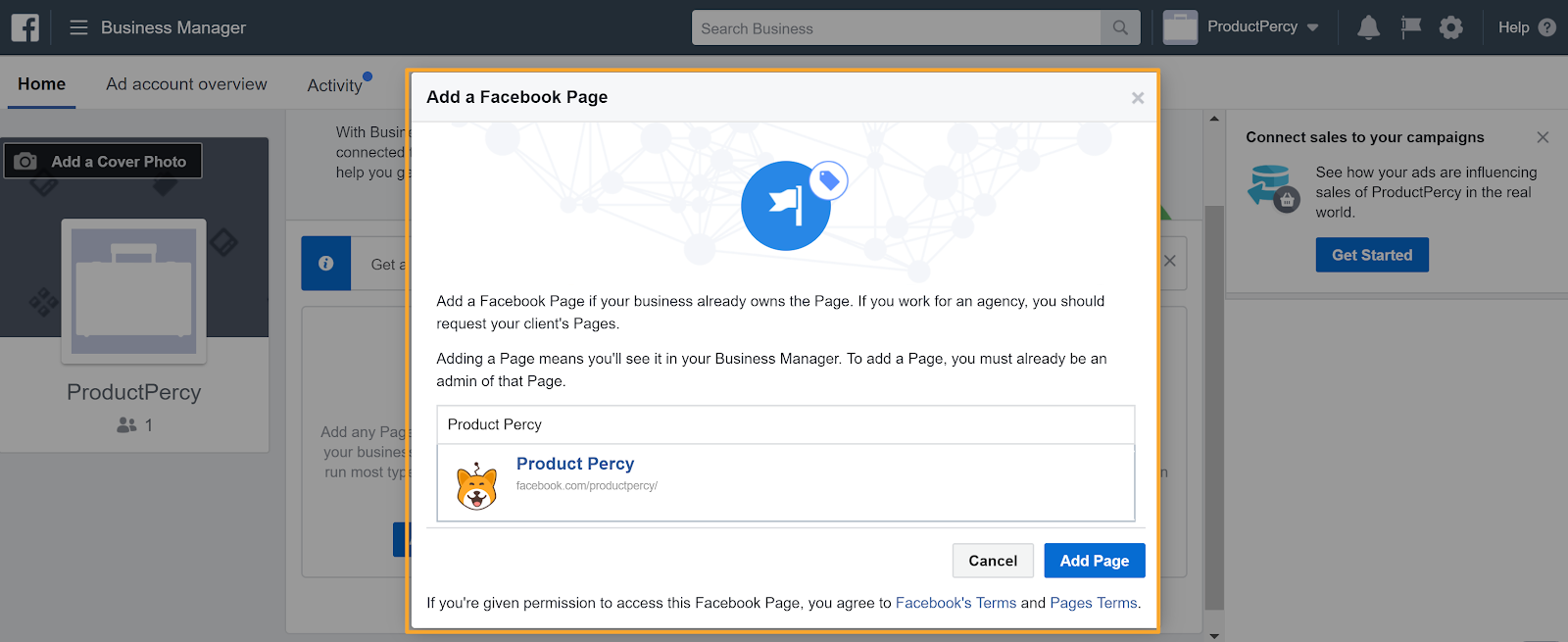The image size is (1568, 642).
Task: Open Facebook's Terms link
Action: [955, 603]
